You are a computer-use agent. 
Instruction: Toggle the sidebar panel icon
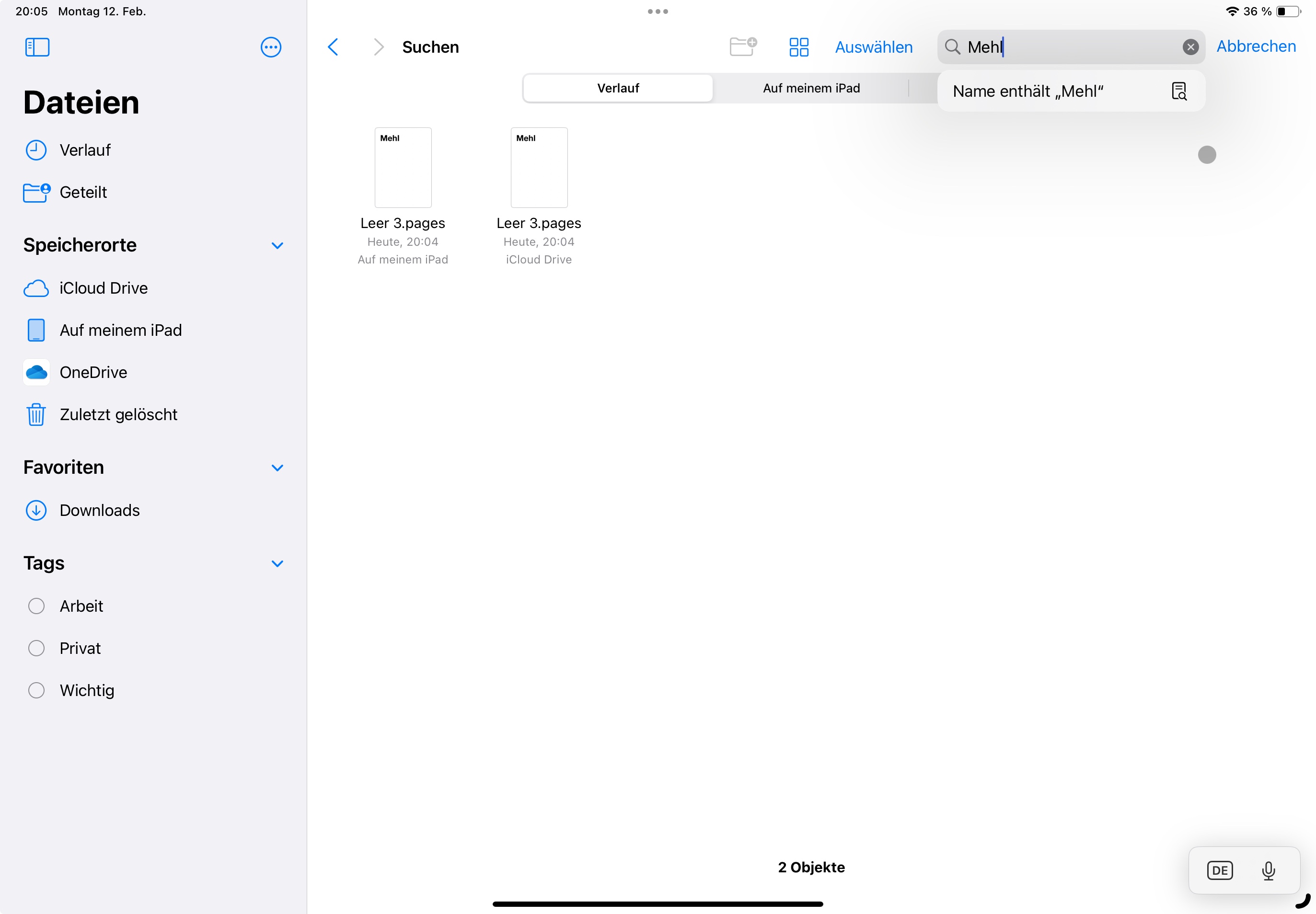point(37,47)
